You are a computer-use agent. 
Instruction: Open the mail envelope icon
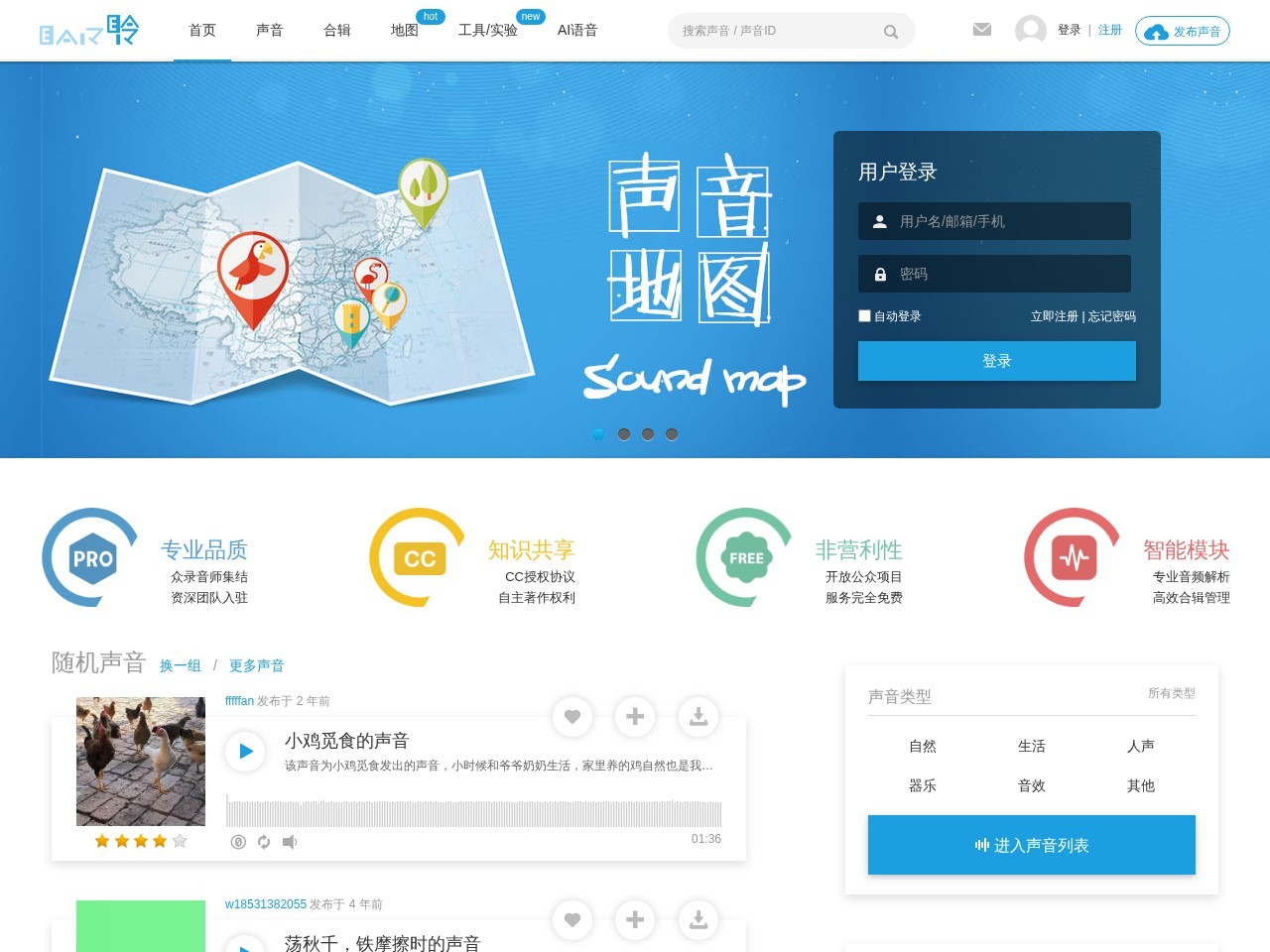pos(982,30)
